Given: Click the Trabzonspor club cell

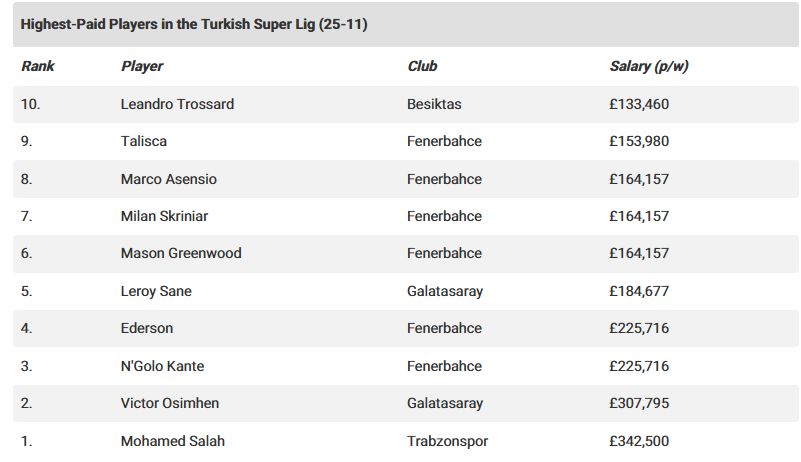Looking at the screenshot, I should (447, 441).
